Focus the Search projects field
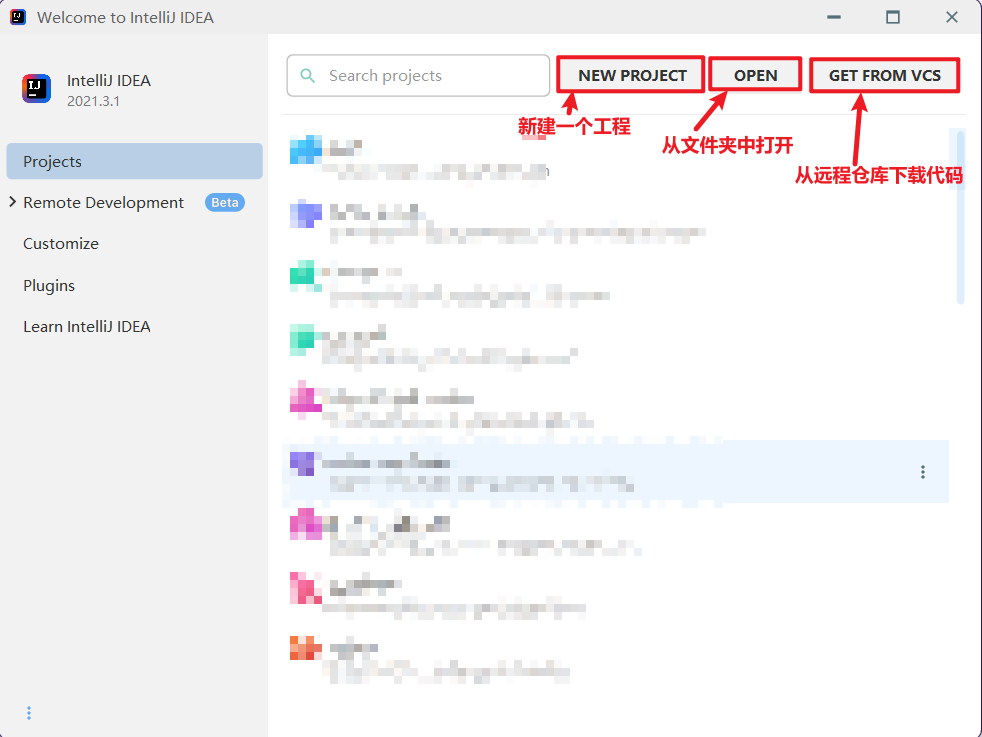Screen dimensions: 982x737 tap(418, 76)
